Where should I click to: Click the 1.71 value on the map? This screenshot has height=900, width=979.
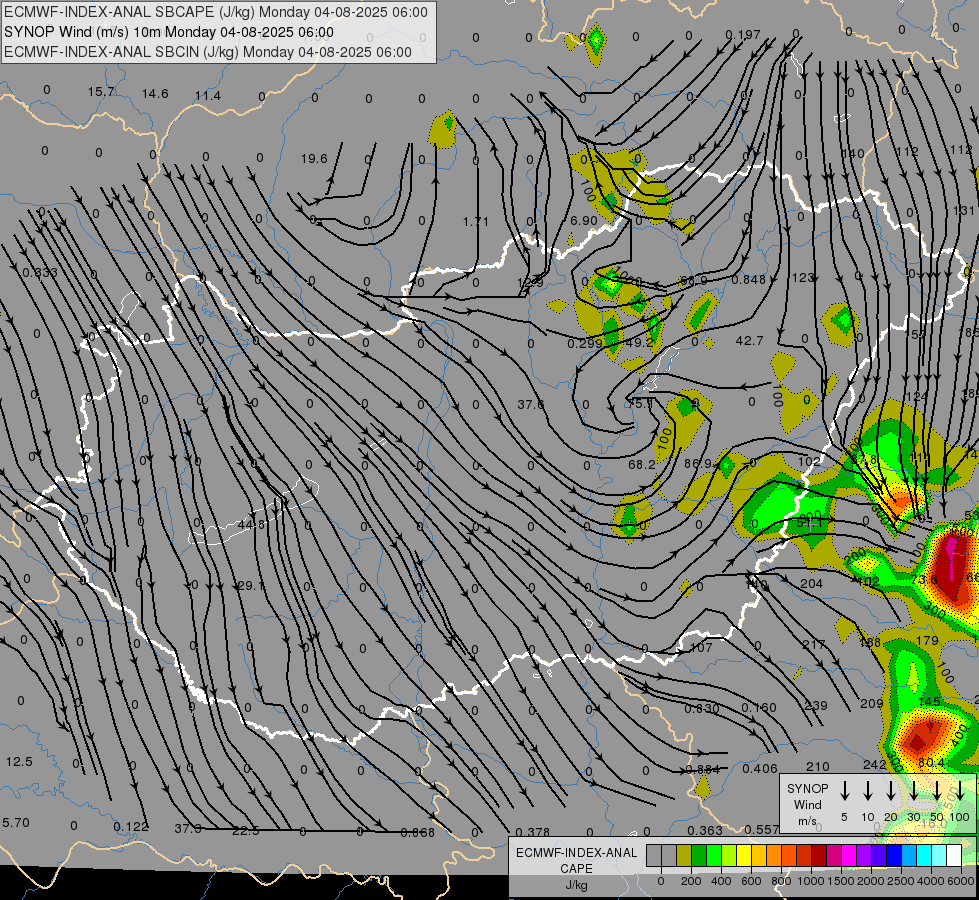476,221
